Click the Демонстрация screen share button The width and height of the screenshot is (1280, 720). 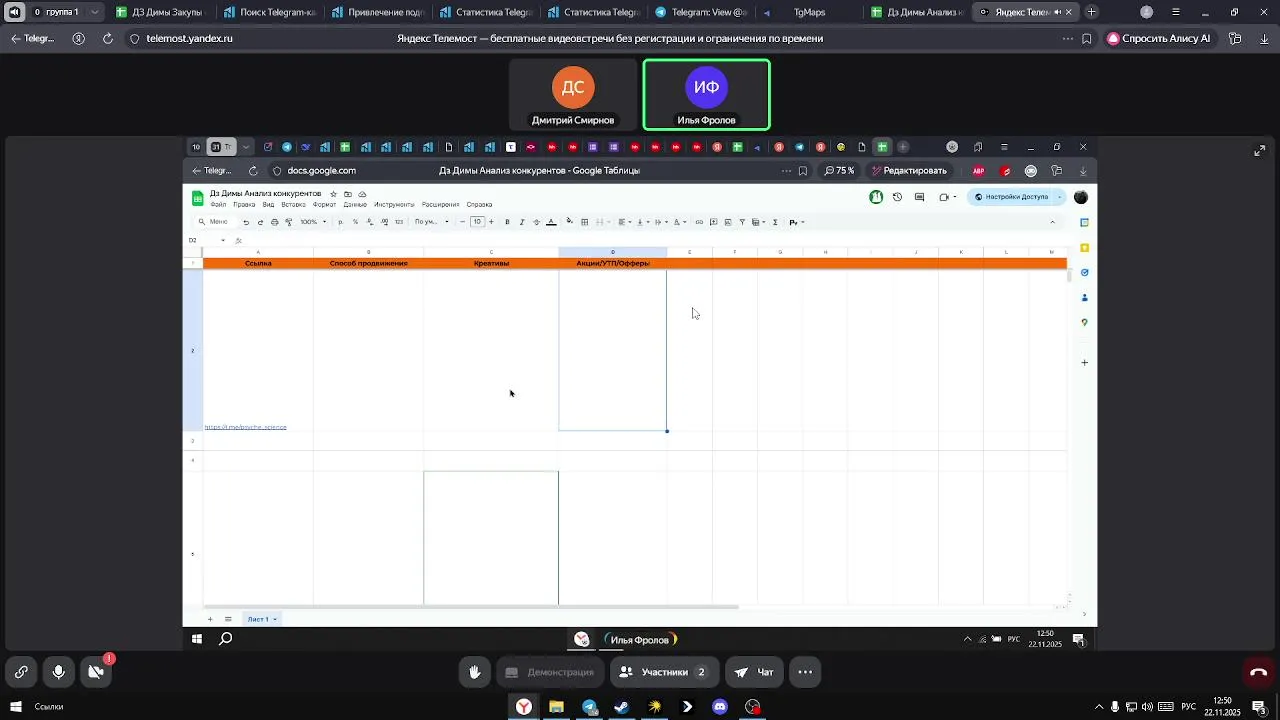[x=550, y=672]
